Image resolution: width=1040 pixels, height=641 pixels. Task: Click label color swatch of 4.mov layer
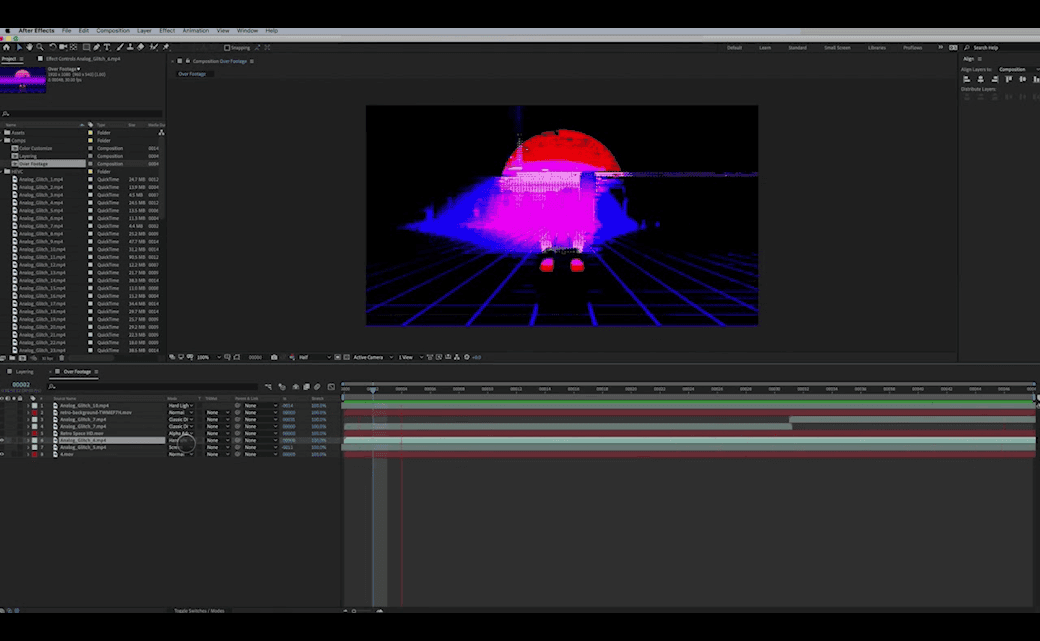[34, 455]
